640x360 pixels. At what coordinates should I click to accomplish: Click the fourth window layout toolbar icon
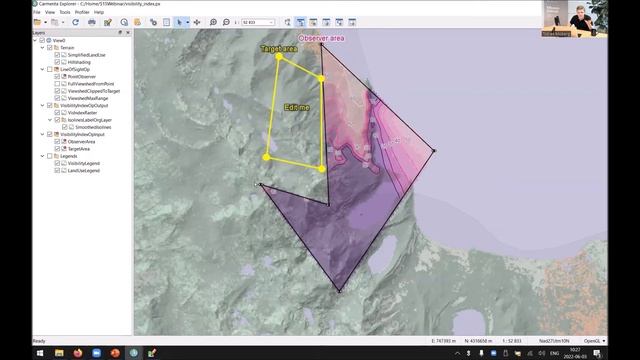point(339,22)
